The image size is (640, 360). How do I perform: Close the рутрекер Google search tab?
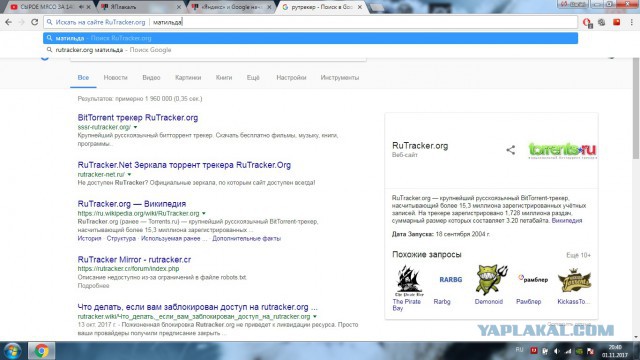tap(360, 7)
